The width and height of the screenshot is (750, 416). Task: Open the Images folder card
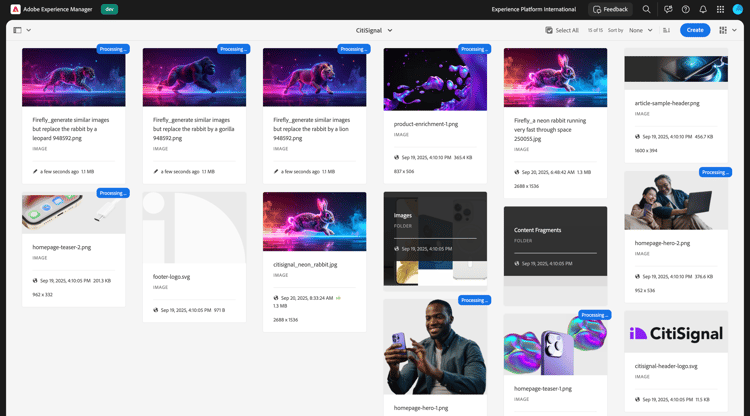[435, 239]
